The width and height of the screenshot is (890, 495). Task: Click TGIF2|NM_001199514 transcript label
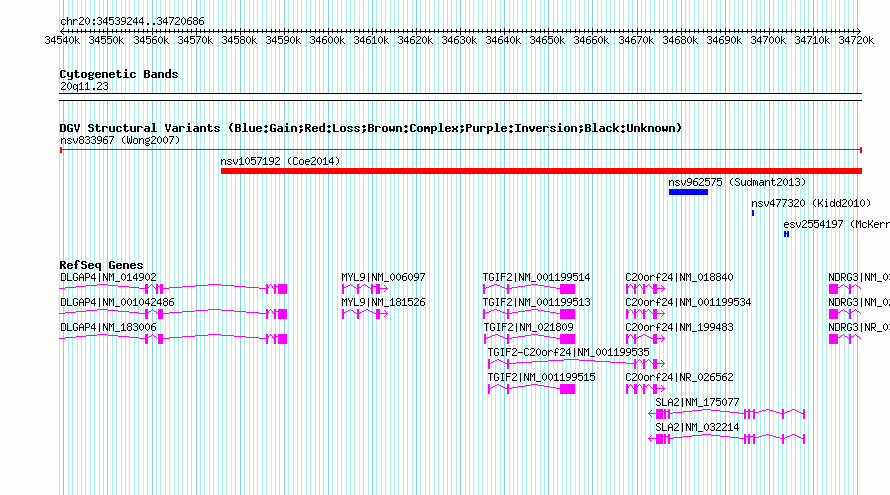[x=536, y=278]
